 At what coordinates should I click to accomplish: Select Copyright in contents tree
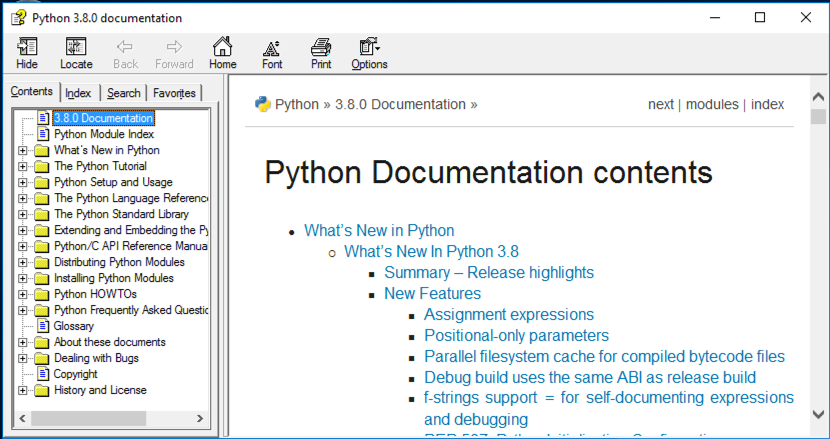[76, 374]
